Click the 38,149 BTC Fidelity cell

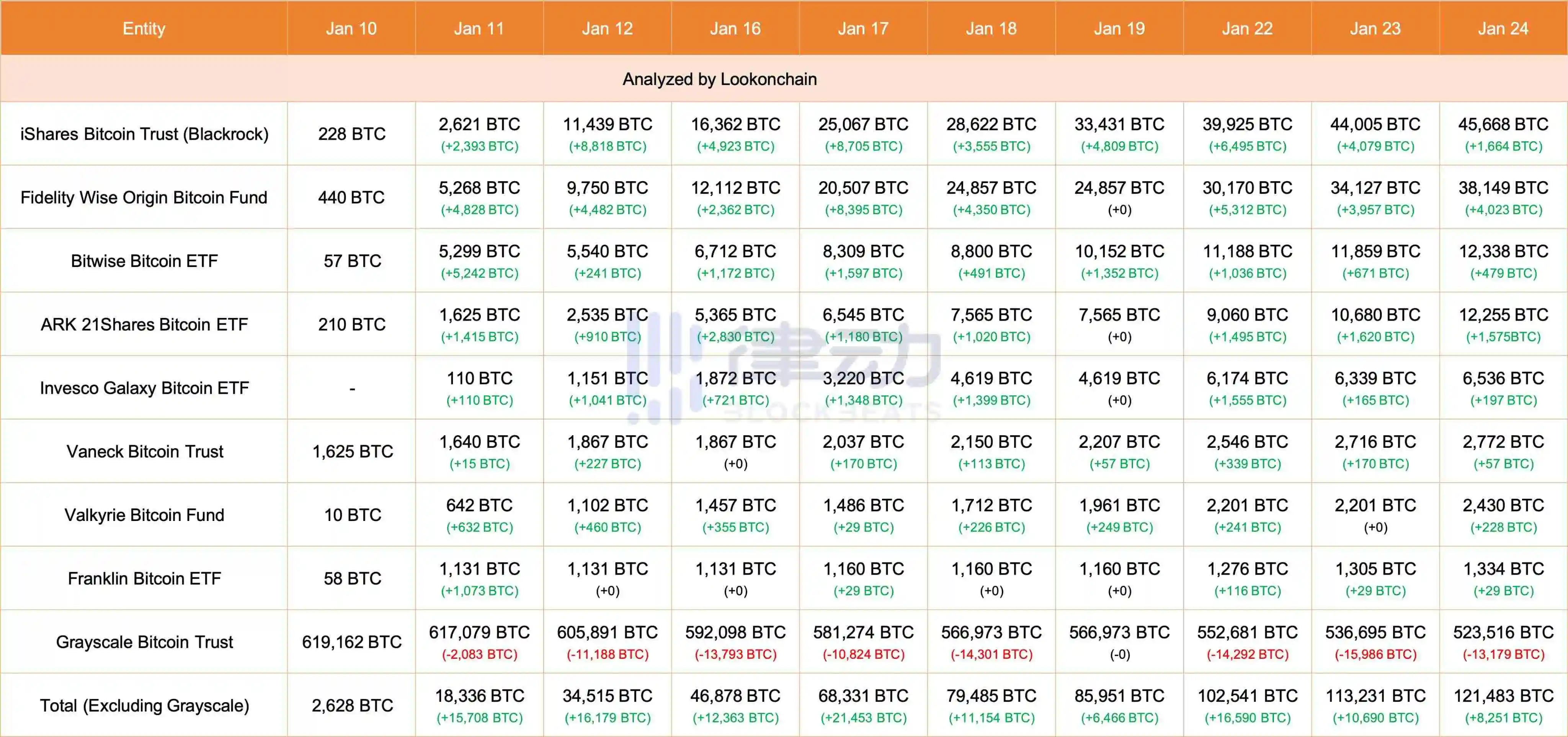click(1503, 188)
